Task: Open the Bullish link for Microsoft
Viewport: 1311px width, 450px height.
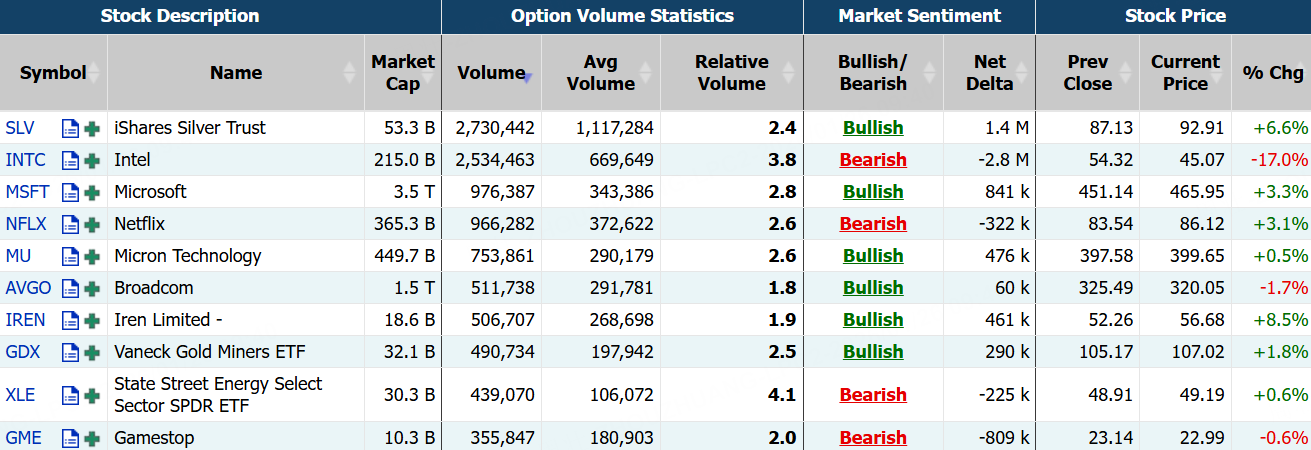Action: coord(873,192)
